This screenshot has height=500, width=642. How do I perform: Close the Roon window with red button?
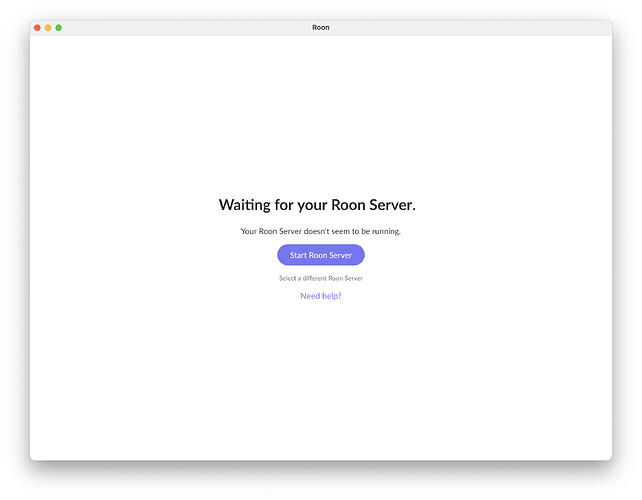37,27
